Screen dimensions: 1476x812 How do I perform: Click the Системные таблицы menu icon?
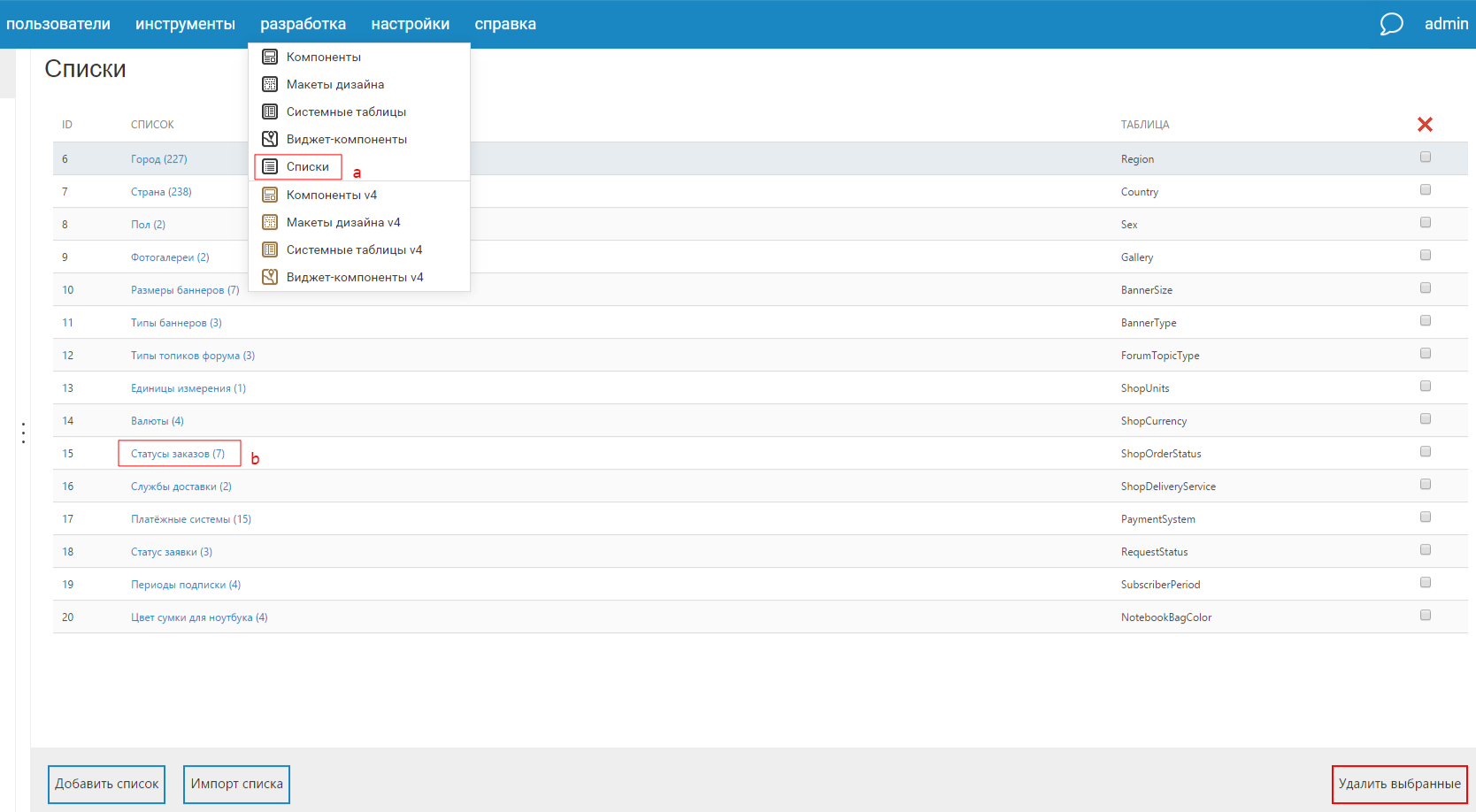click(x=270, y=111)
